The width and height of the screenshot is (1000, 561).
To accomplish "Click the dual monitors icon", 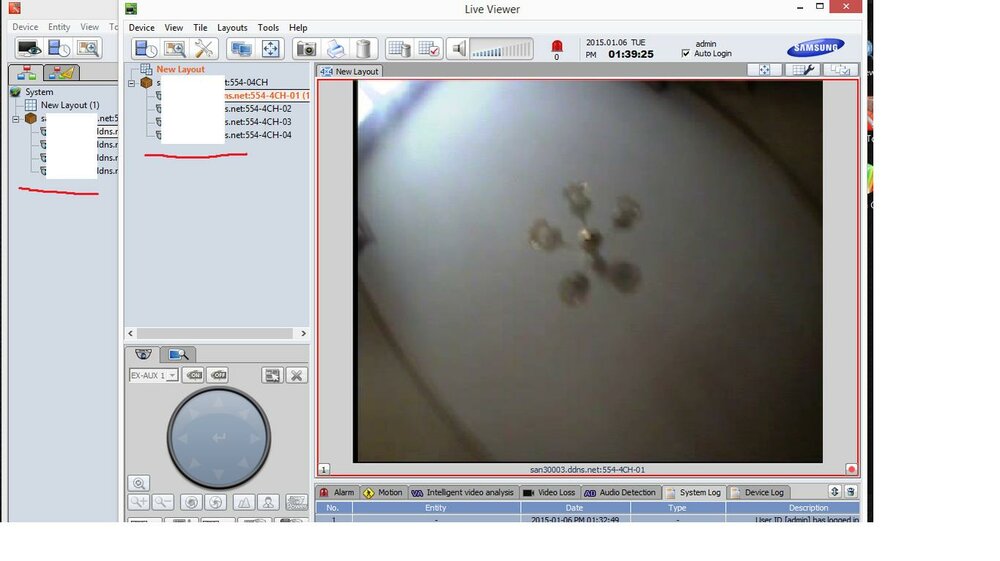I will pyautogui.click(x=241, y=48).
